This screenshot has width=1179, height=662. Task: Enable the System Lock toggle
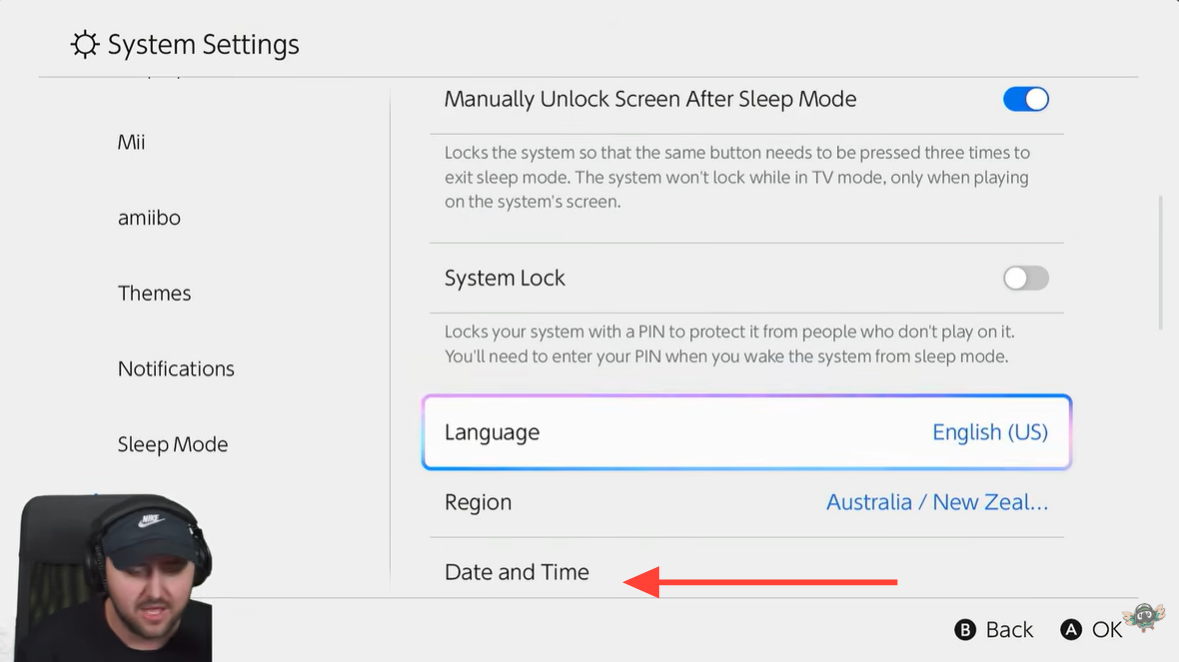point(1025,278)
